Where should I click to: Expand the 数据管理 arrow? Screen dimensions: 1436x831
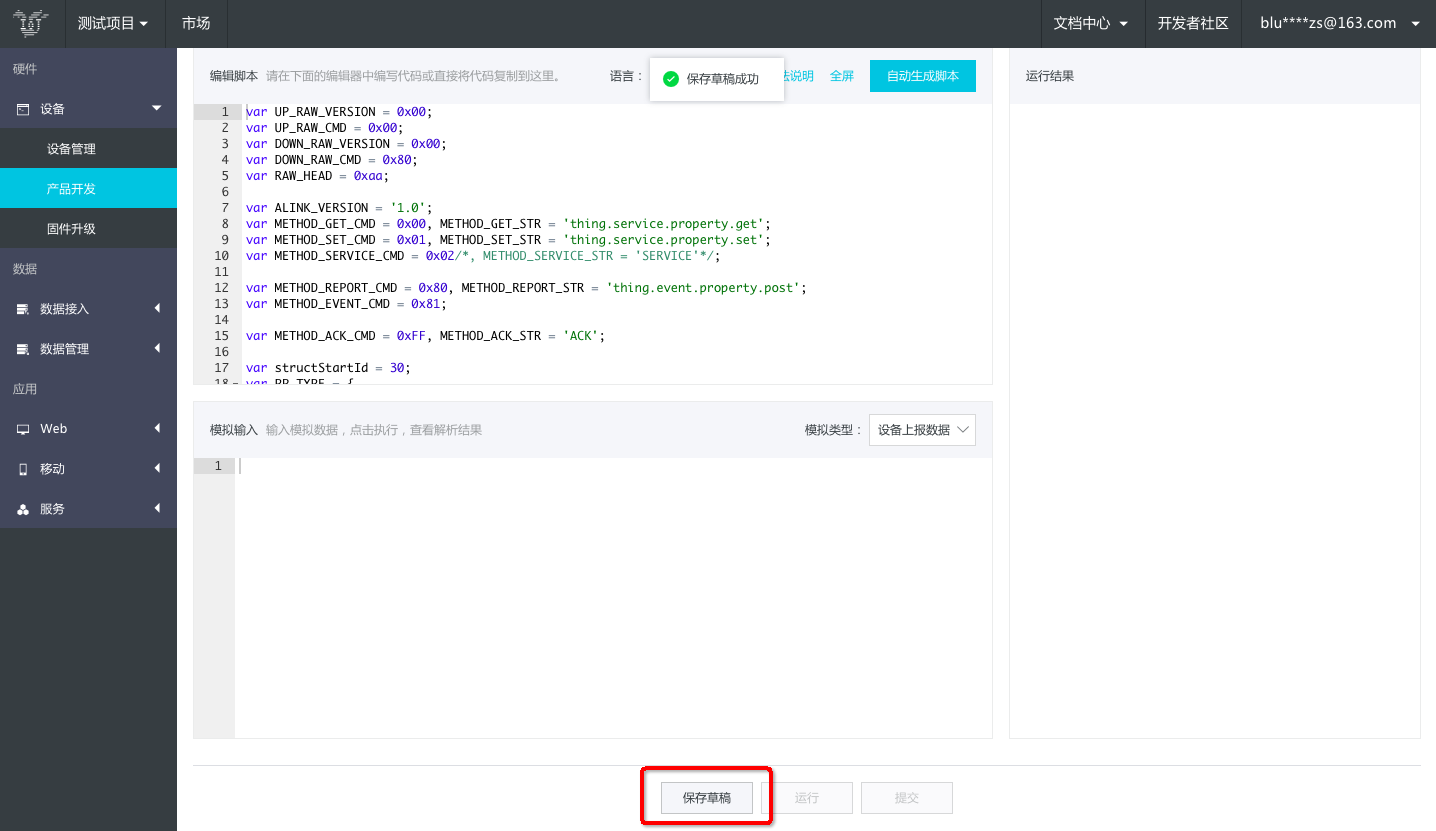tap(157, 348)
